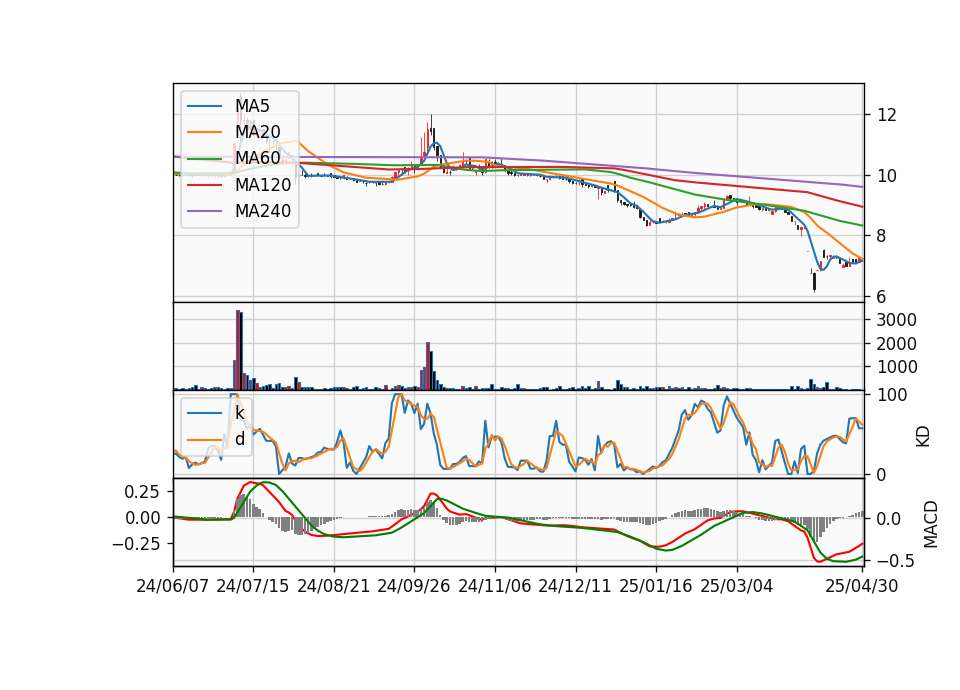Click the lowest candlestick near price 6
The height and width of the screenshot is (690, 960).
814,282
